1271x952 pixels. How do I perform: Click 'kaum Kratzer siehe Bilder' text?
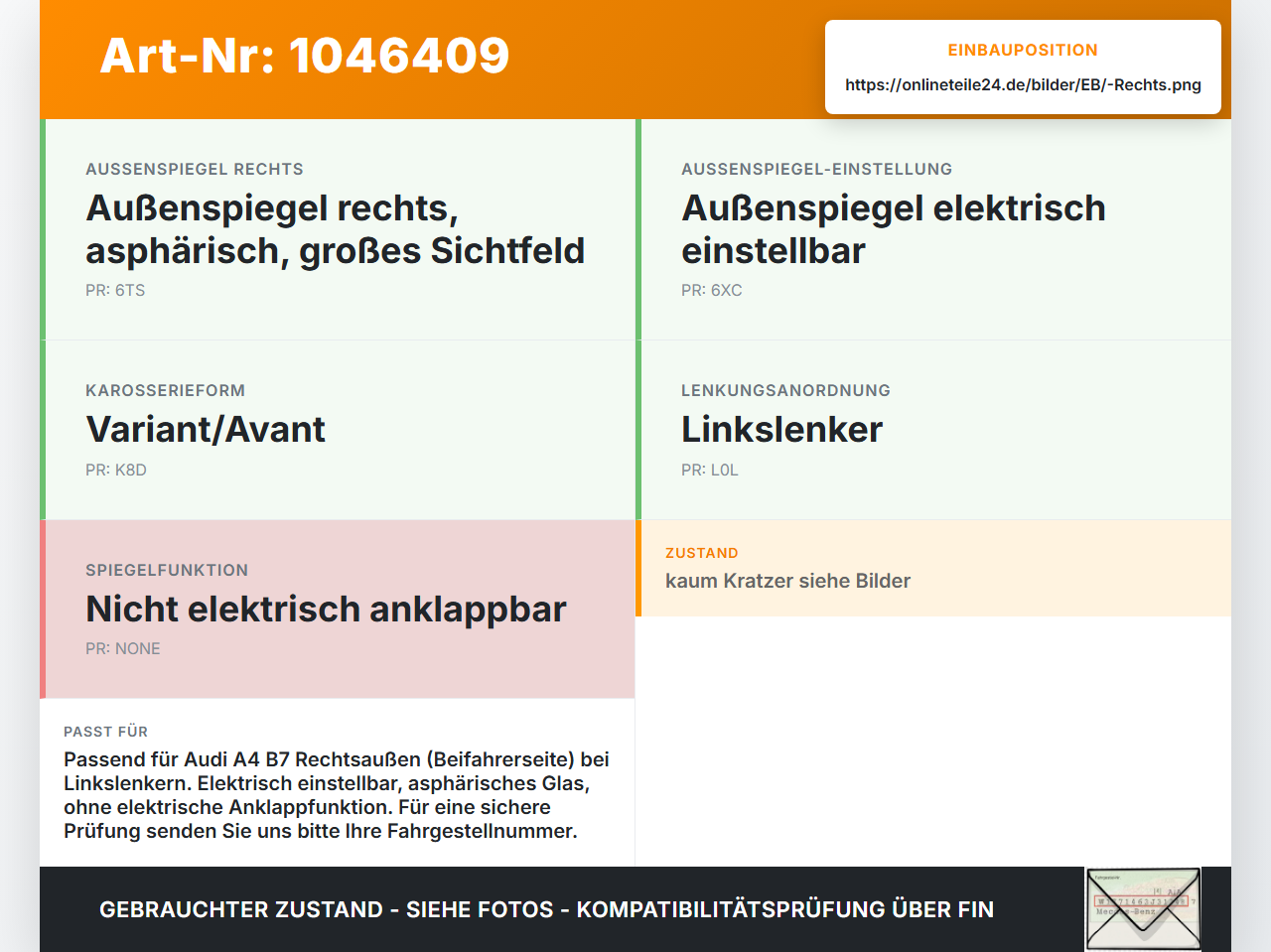coord(788,581)
